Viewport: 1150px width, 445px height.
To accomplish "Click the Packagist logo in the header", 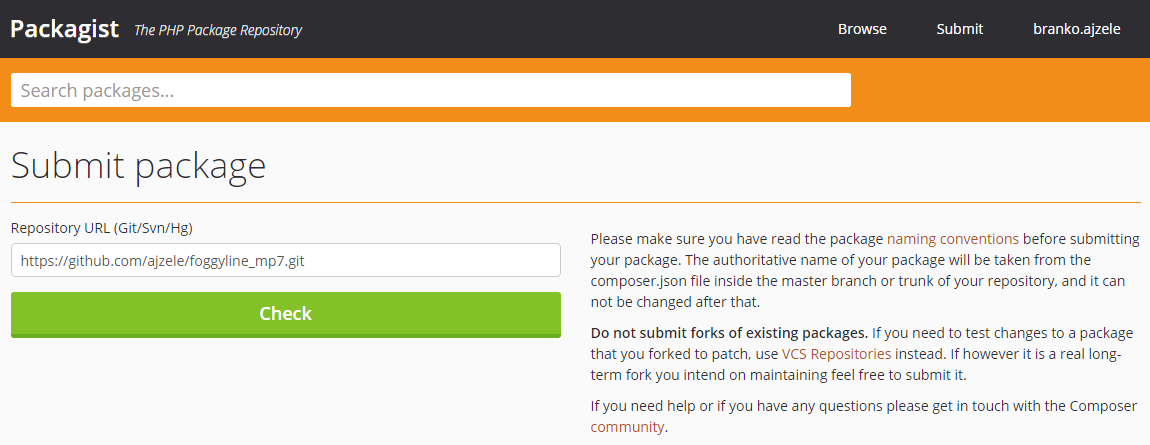I will pos(65,29).
